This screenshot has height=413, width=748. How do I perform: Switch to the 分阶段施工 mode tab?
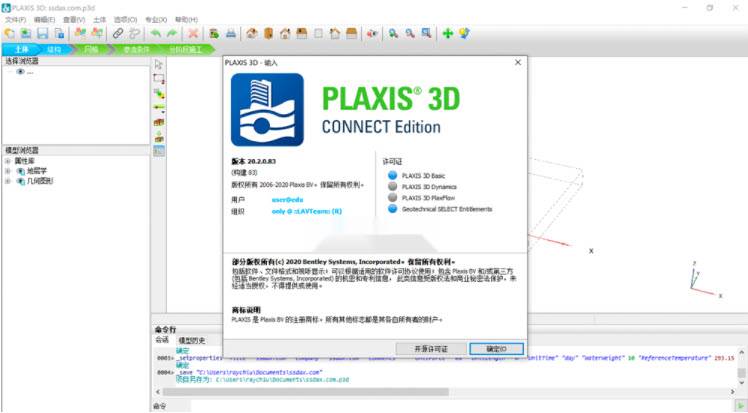[x=186, y=49]
